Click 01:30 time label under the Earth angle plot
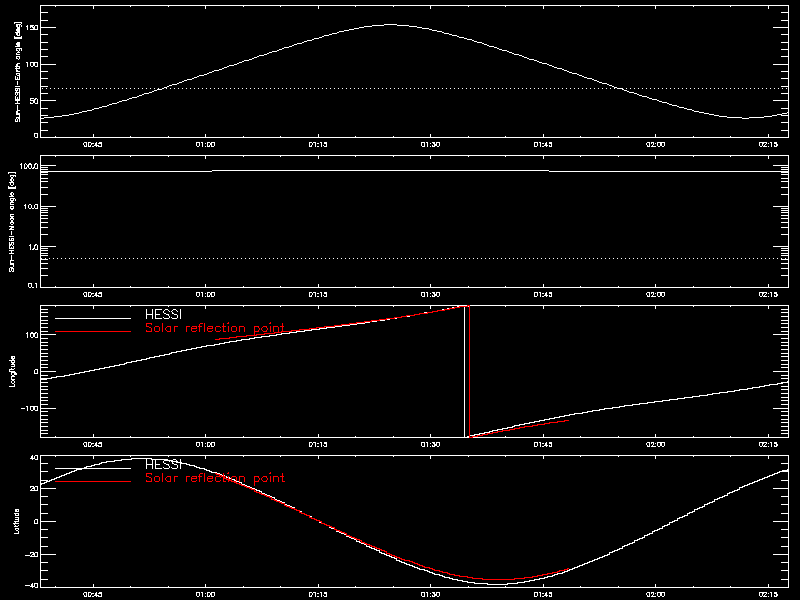The width and height of the screenshot is (800, 600). tap(430, 144)
